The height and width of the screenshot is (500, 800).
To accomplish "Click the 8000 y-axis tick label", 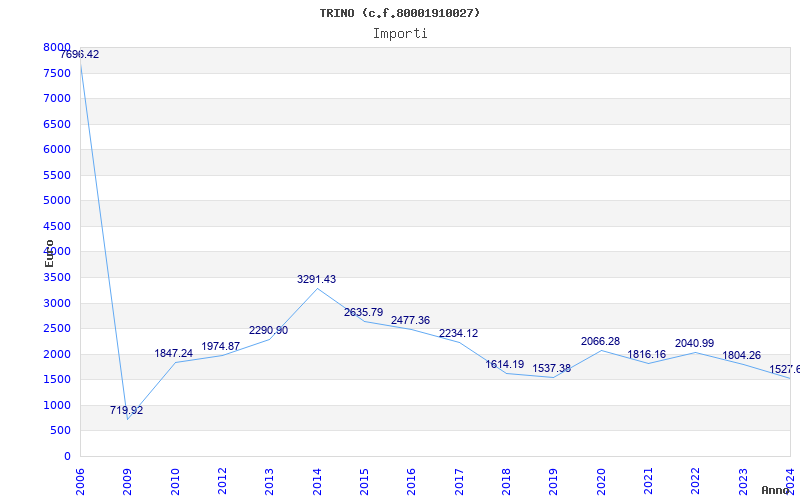I will pos(57,47).
